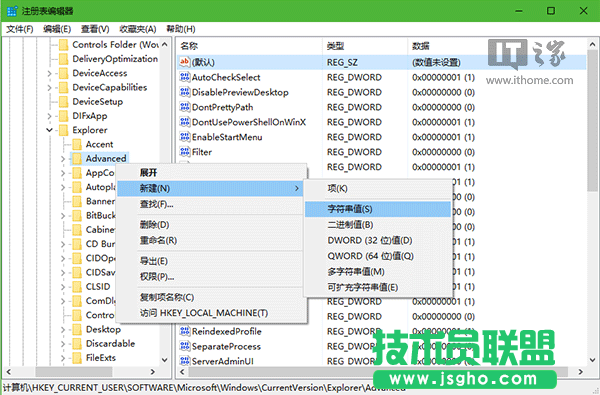This screenshot has width=600, height=395.
Task: Choose 导出(E) in the context menu
Action: pyautogui.click(x=210, y=261)
